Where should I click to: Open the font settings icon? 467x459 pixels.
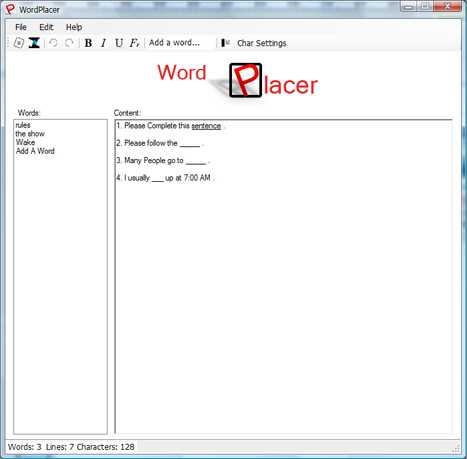tap(134, 43)
